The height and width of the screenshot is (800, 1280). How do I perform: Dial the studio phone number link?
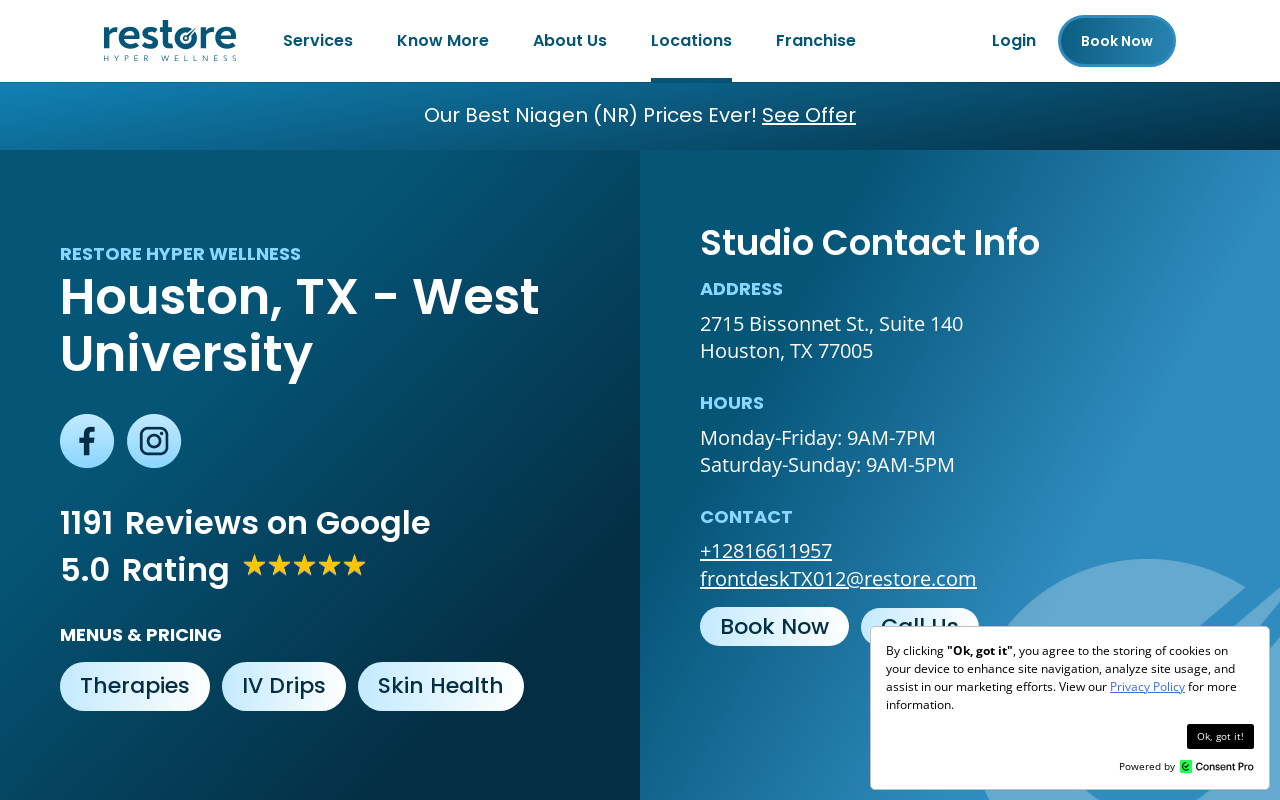(x=766, y=551)
